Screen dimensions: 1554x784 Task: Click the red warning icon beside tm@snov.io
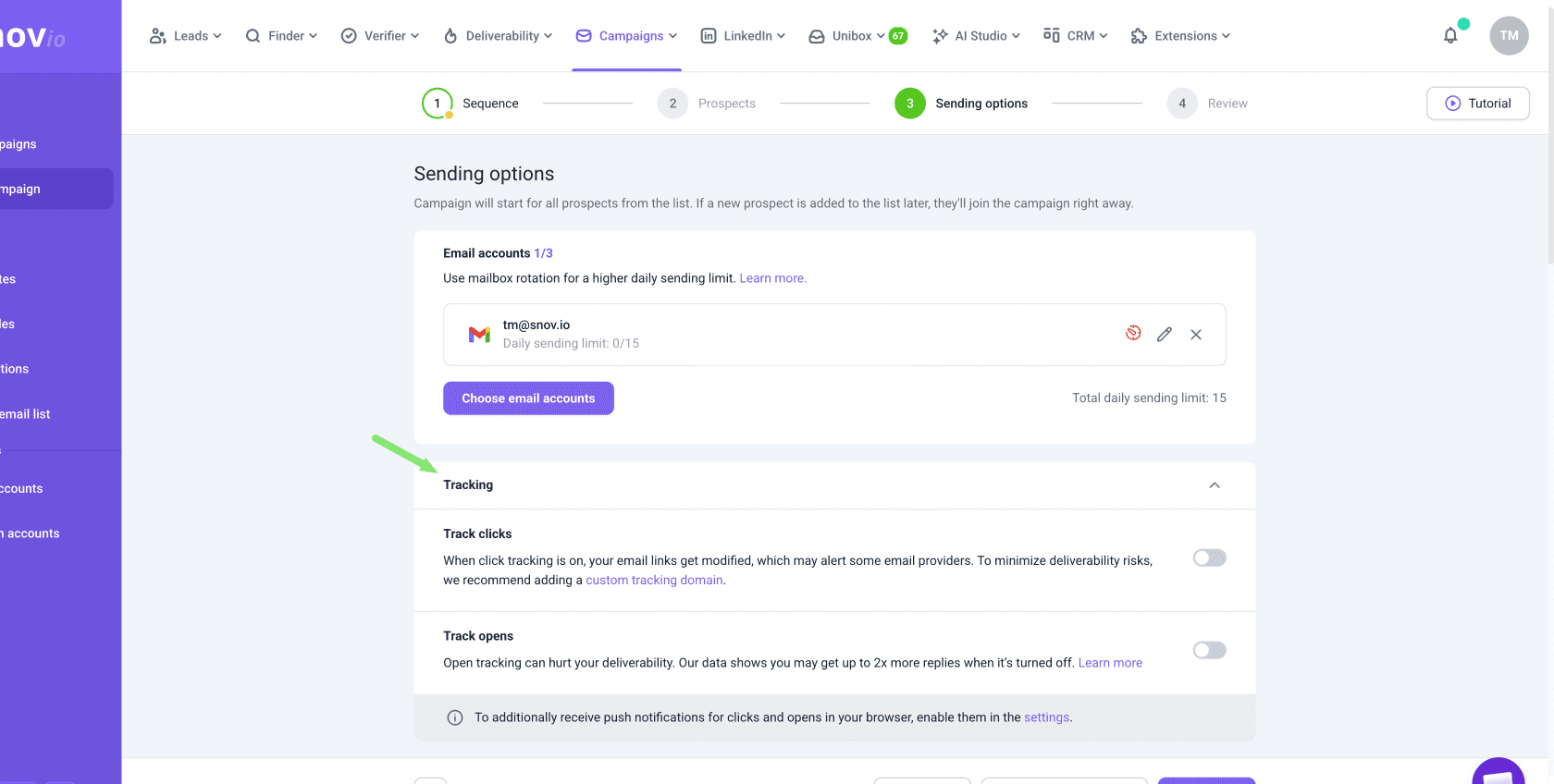click(1133, 334)
